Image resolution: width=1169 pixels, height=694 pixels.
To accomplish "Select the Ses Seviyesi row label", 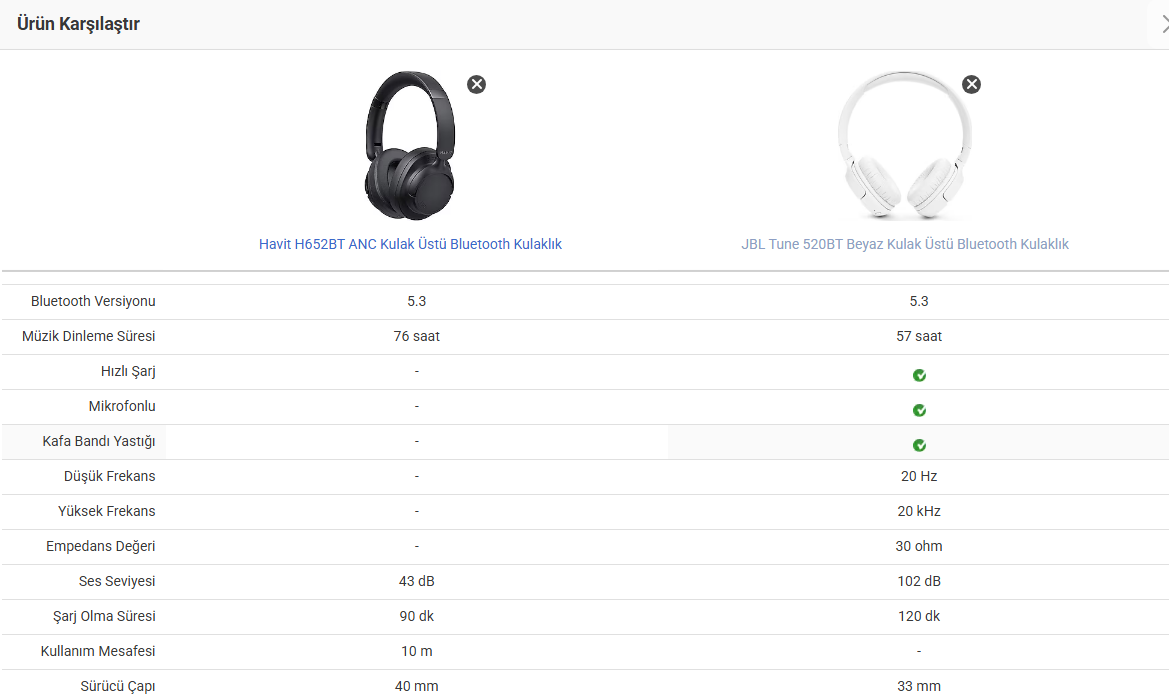I will [116, 581].
